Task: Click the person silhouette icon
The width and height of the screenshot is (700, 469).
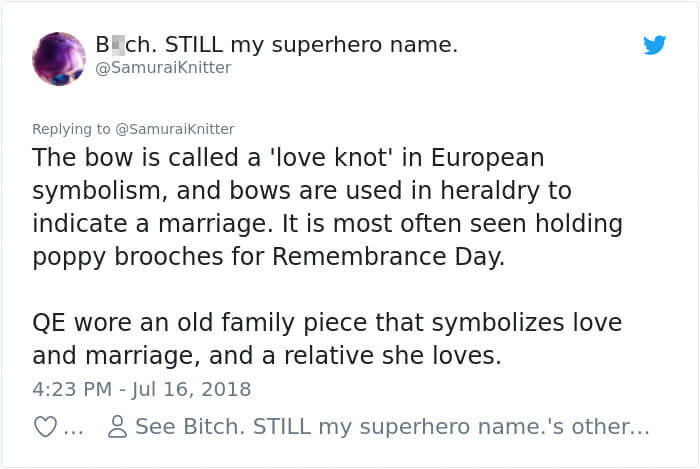Action: coord(117,427)
